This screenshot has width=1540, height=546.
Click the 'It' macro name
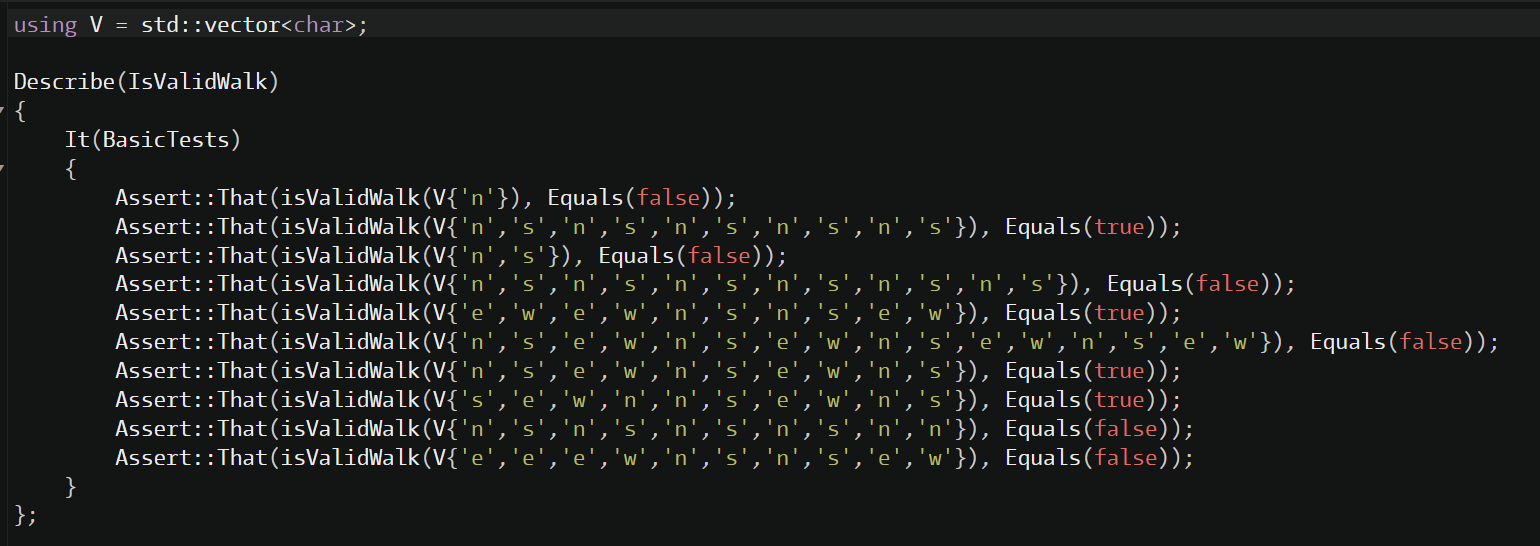tap(77, 140)
